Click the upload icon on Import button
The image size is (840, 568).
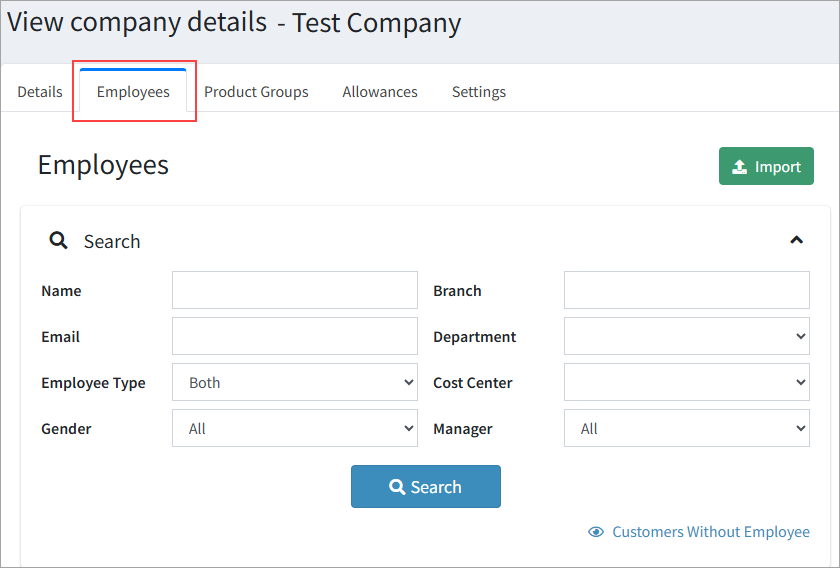click(x=740, y=167)
